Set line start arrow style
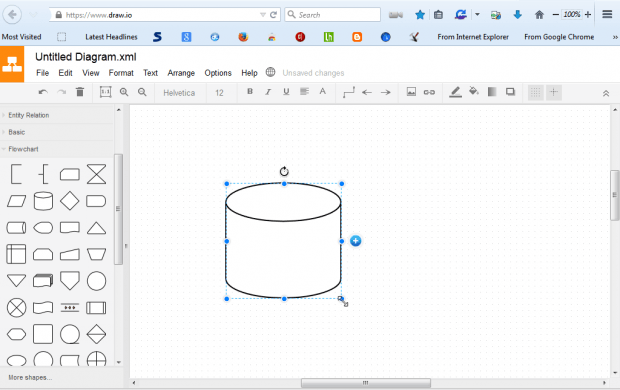 [367, 93]
